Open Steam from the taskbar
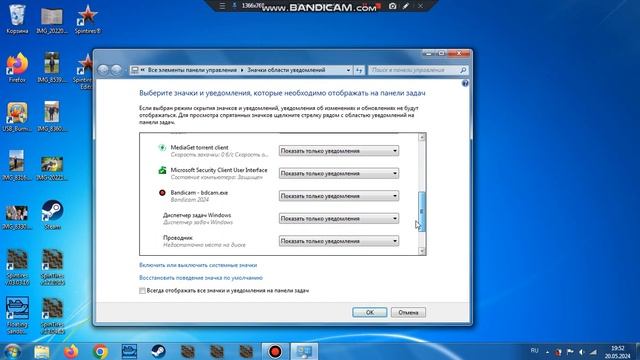This screenshot has width=640, height=360. pos(158,351)
